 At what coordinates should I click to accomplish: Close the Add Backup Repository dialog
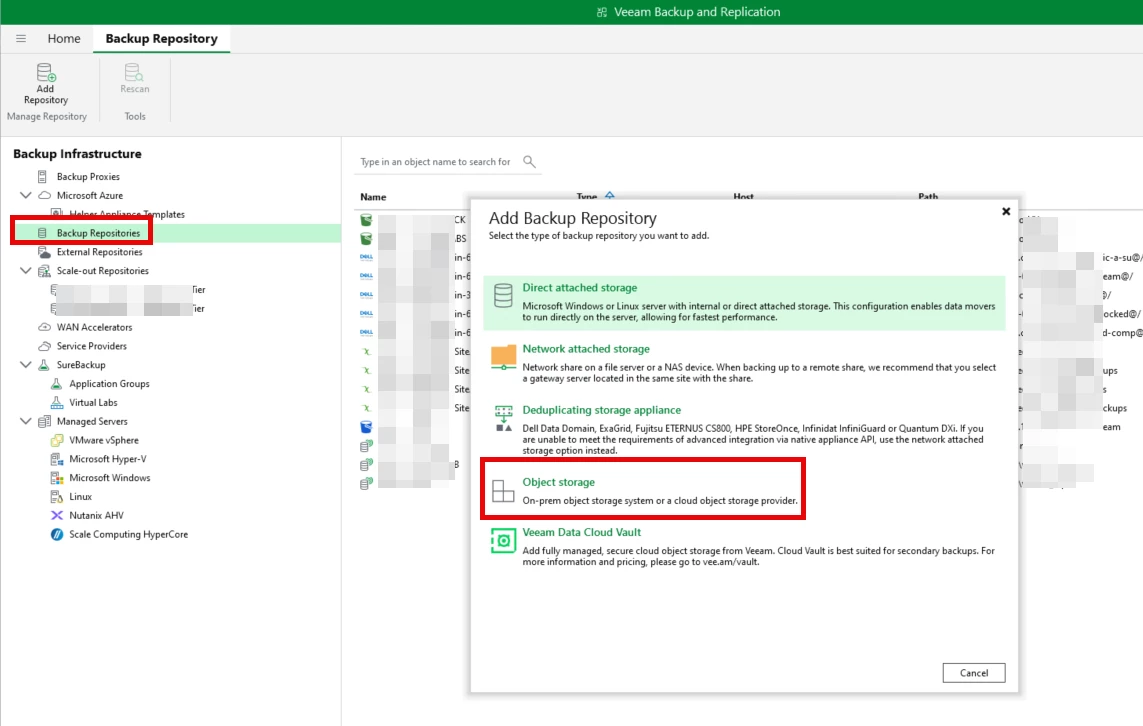[x=1006, y=211]
